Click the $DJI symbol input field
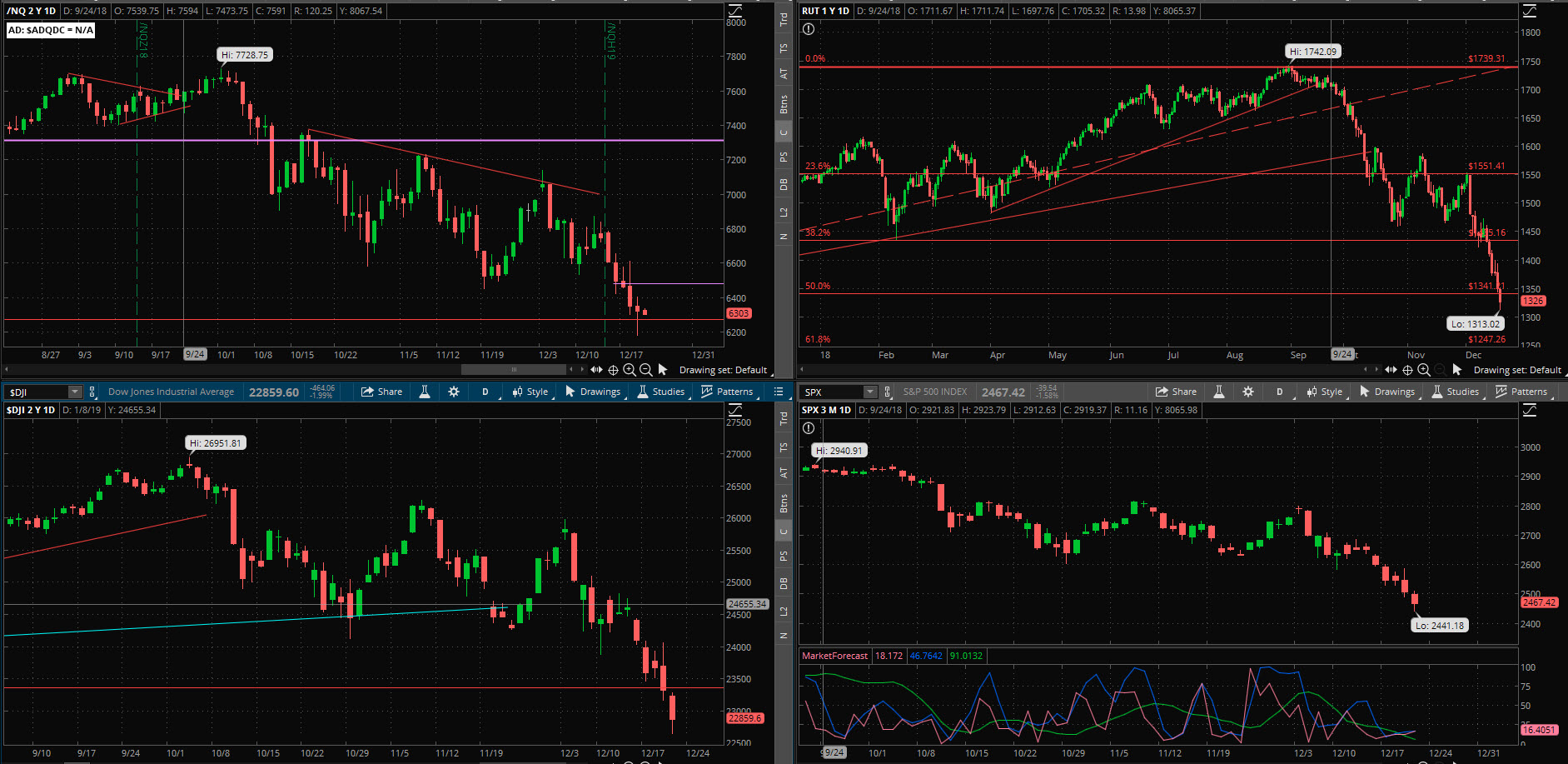The image size is (1568, 764). 37,392
